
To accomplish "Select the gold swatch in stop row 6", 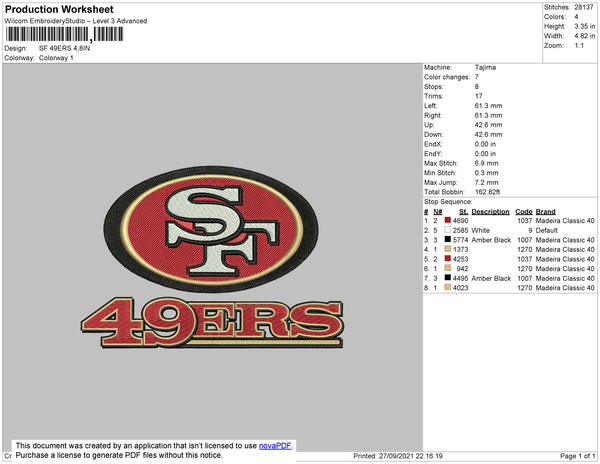I will (x=447, y=268).
